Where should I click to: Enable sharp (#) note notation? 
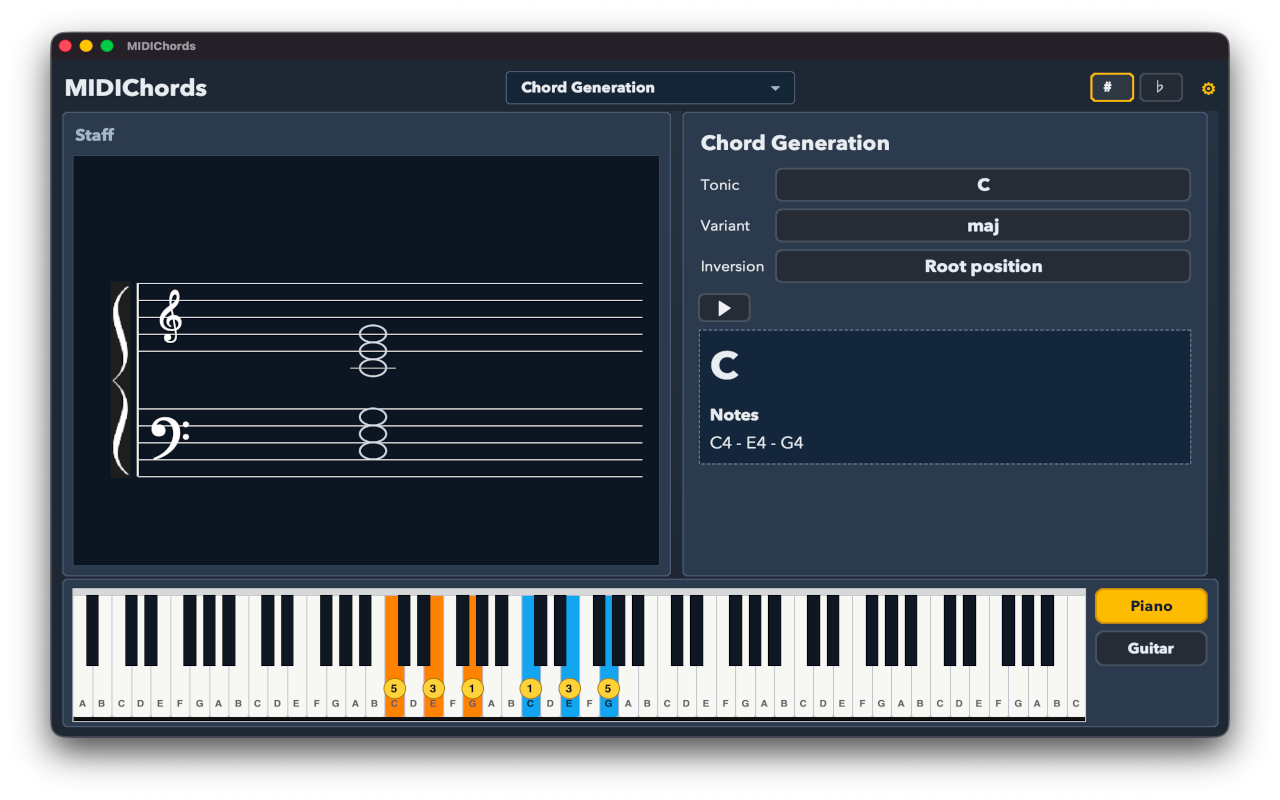1111,87
